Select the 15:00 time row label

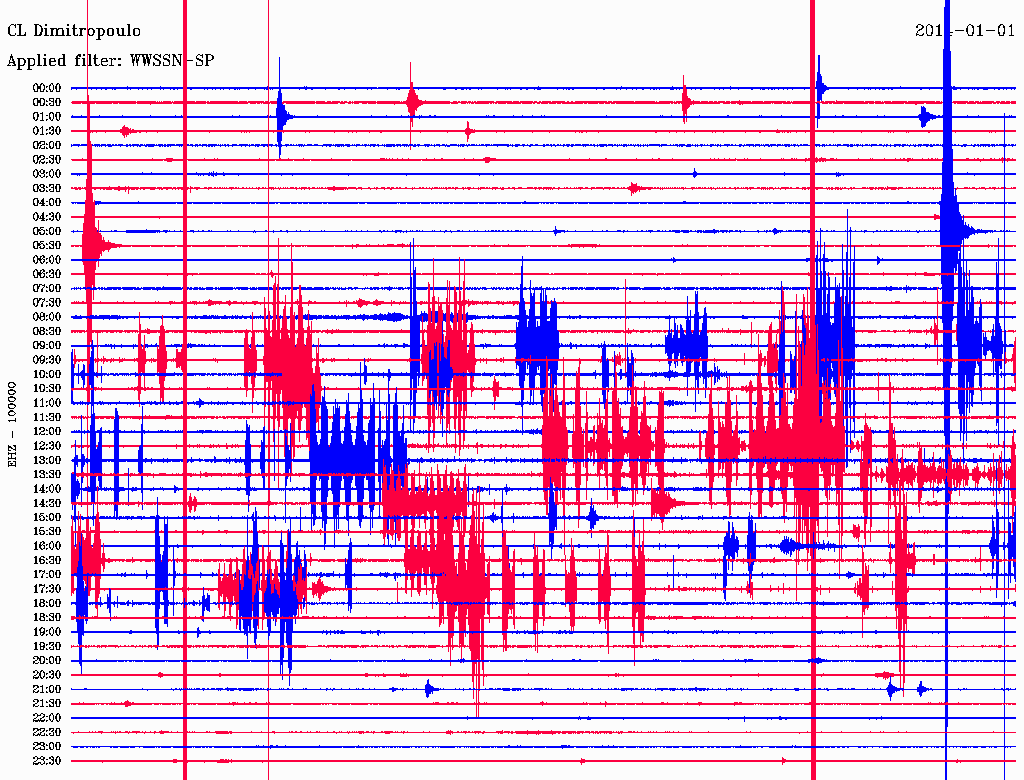click(x=47, y=517)
